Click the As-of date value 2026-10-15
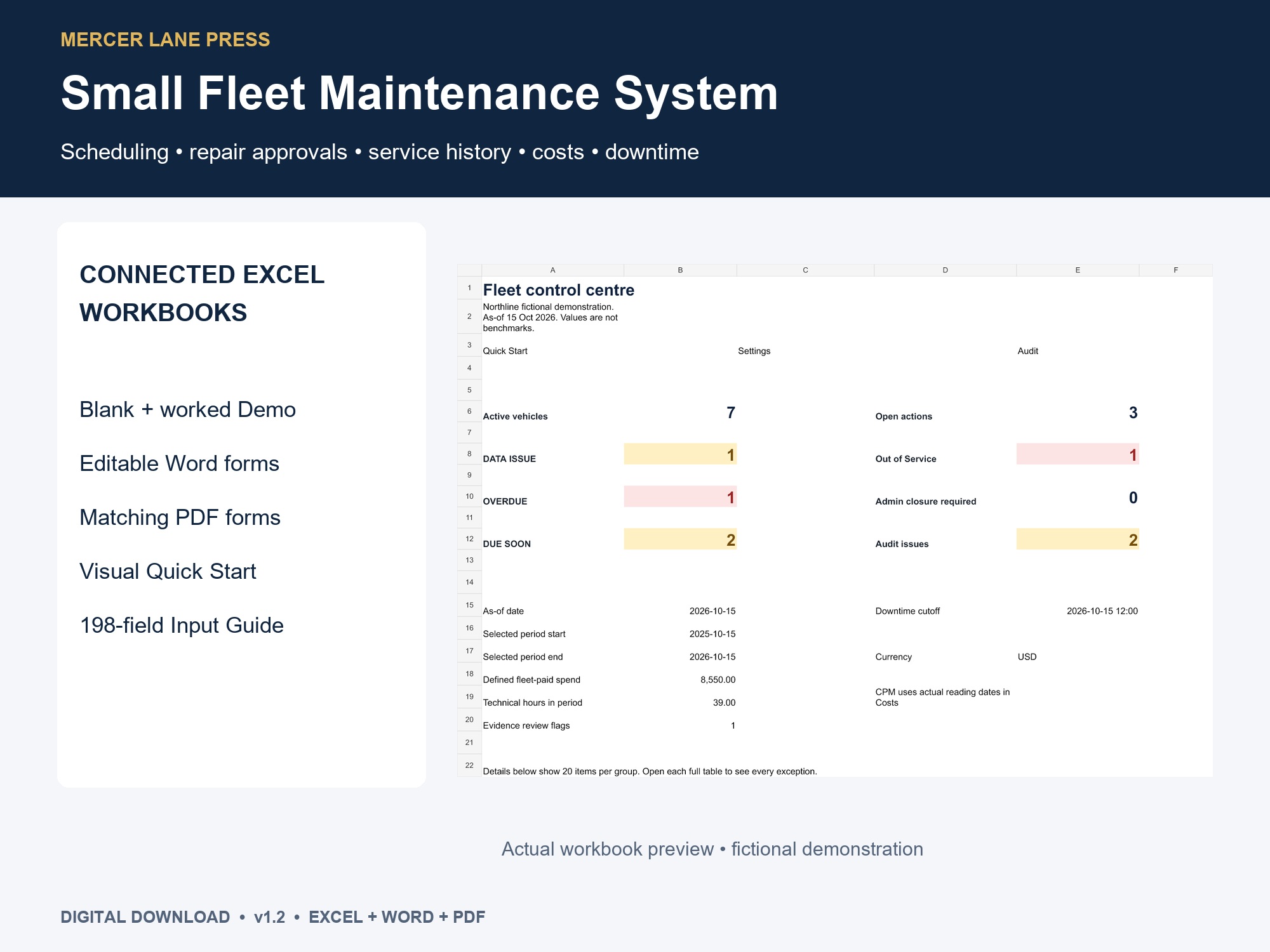The width and height of the screenshot is (1270, 952). [x=712, y=611]
